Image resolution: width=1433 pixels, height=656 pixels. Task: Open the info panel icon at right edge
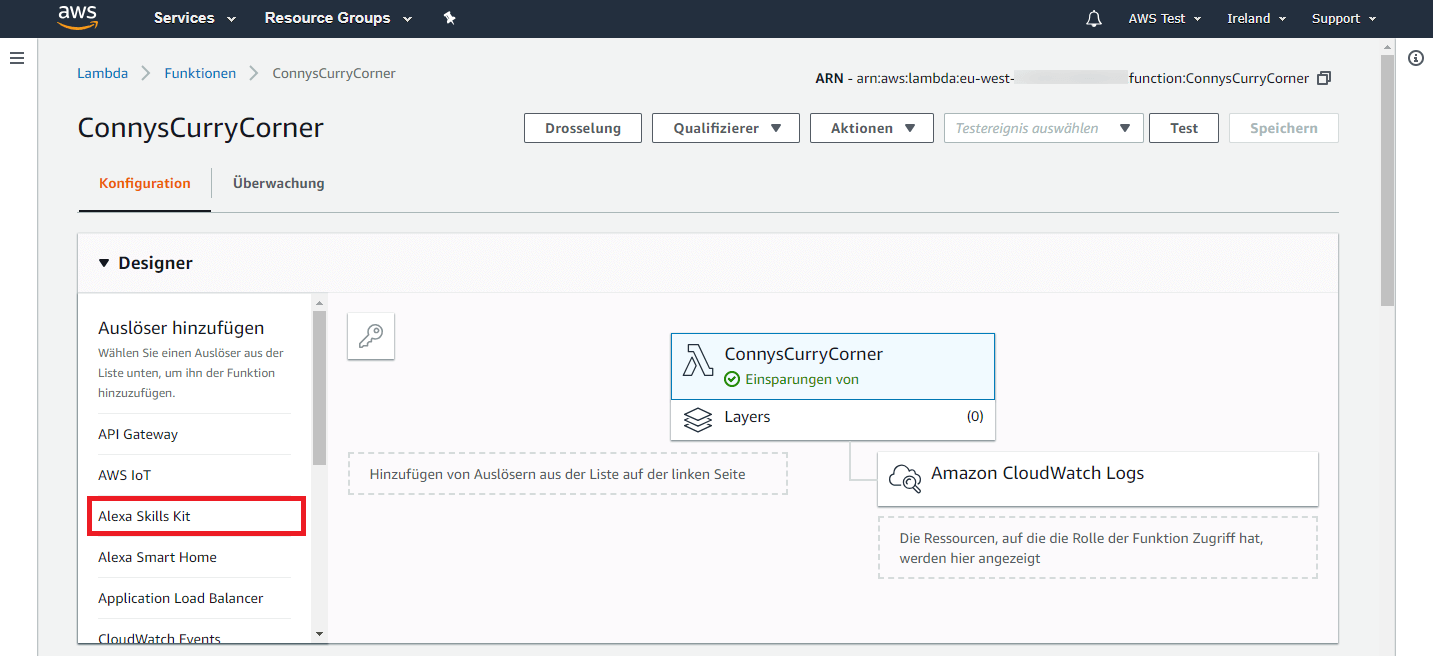pyautogui.click(x=1416, y=58)
